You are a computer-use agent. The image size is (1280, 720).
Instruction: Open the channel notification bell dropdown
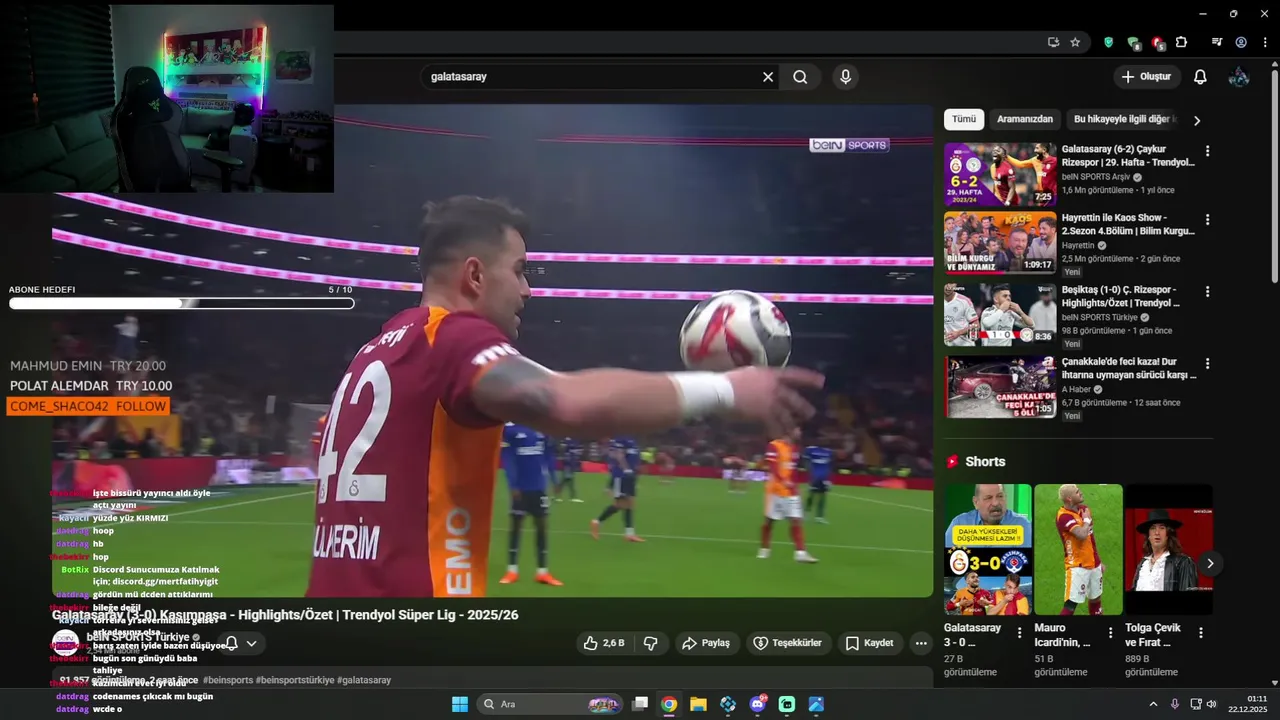(241, 643)
